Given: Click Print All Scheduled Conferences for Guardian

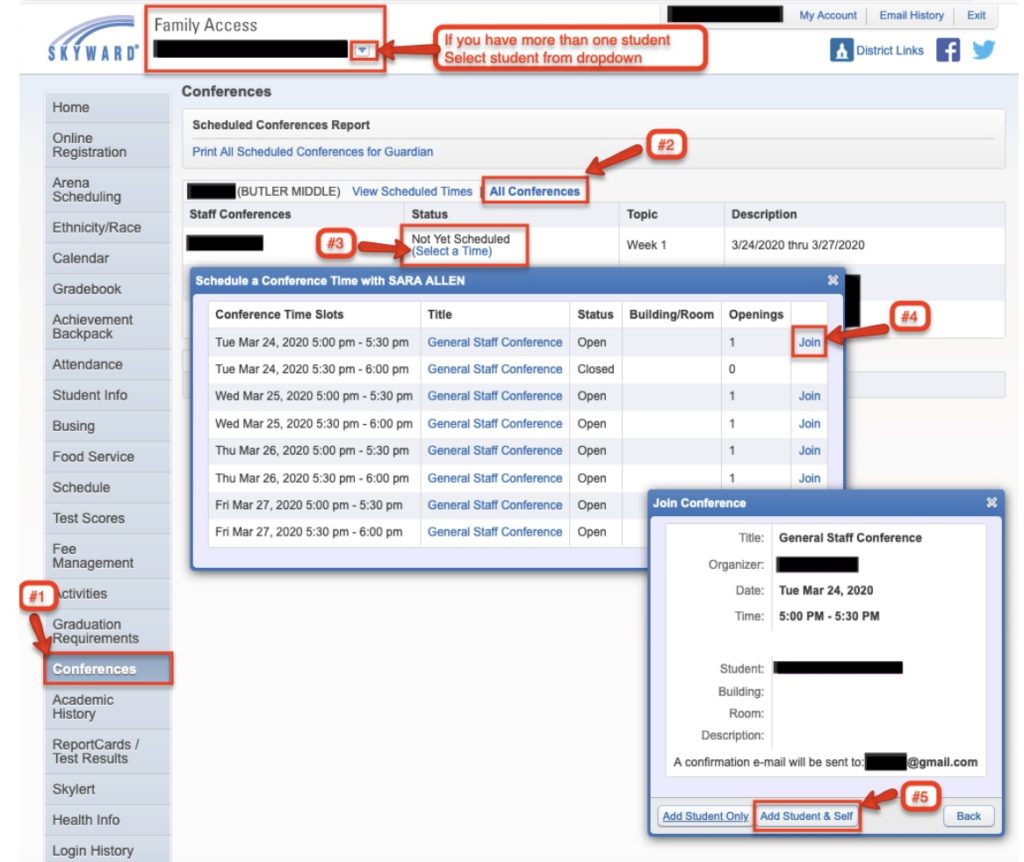Looking at the screenshot, I should tap(312, 152).
